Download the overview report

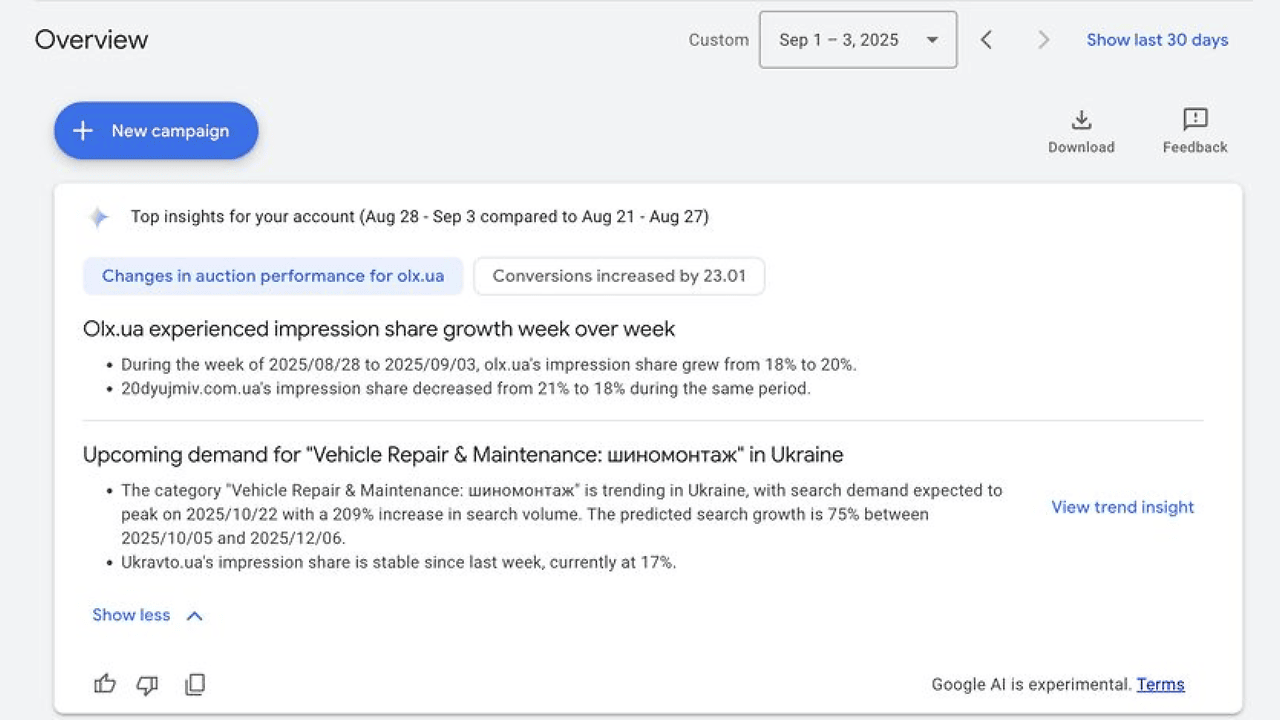click(1081, 131)
